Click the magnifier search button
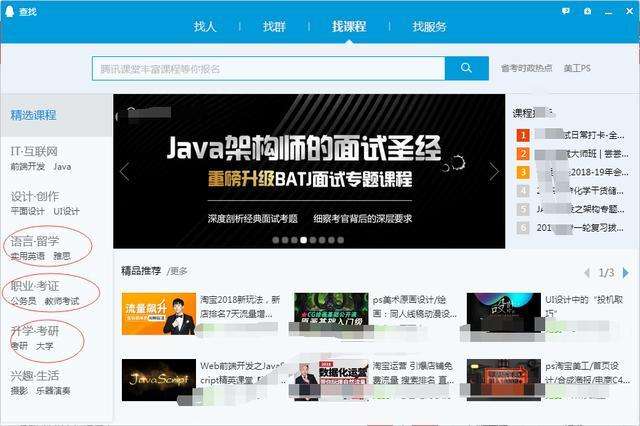The width and height of the screenshot is (640, 426). click(466, 69)
